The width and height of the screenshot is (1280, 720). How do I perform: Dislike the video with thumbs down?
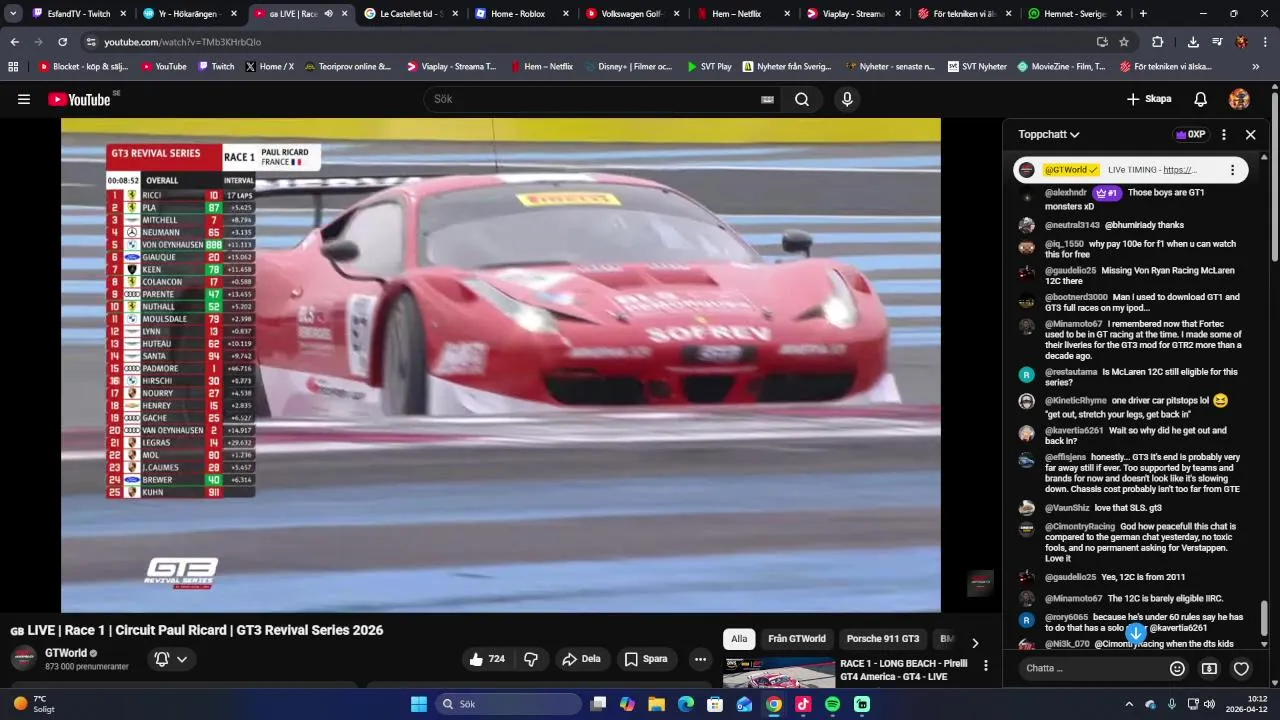531,659
